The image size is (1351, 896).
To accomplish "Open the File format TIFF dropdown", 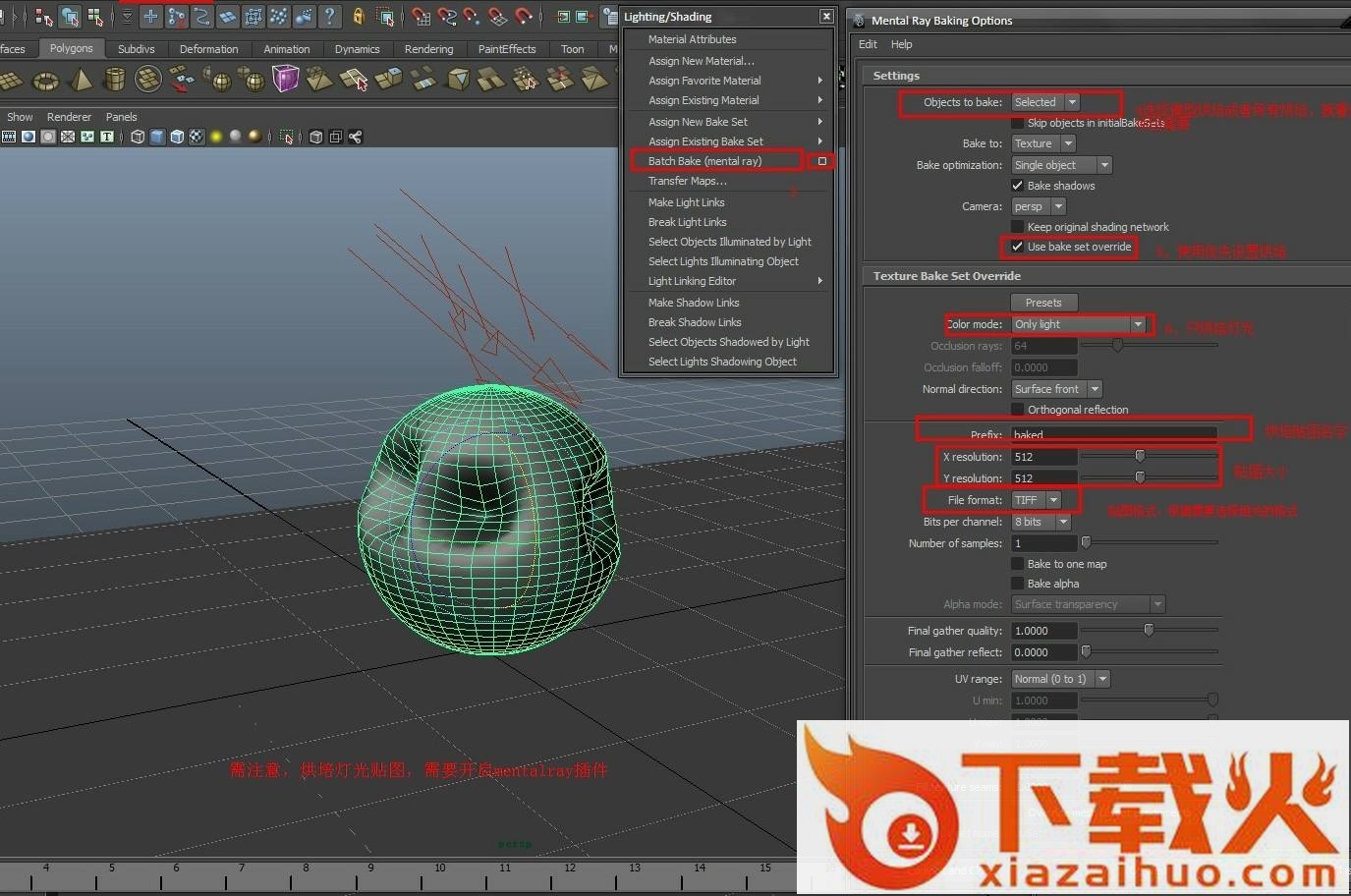I will pos(1036,500).
